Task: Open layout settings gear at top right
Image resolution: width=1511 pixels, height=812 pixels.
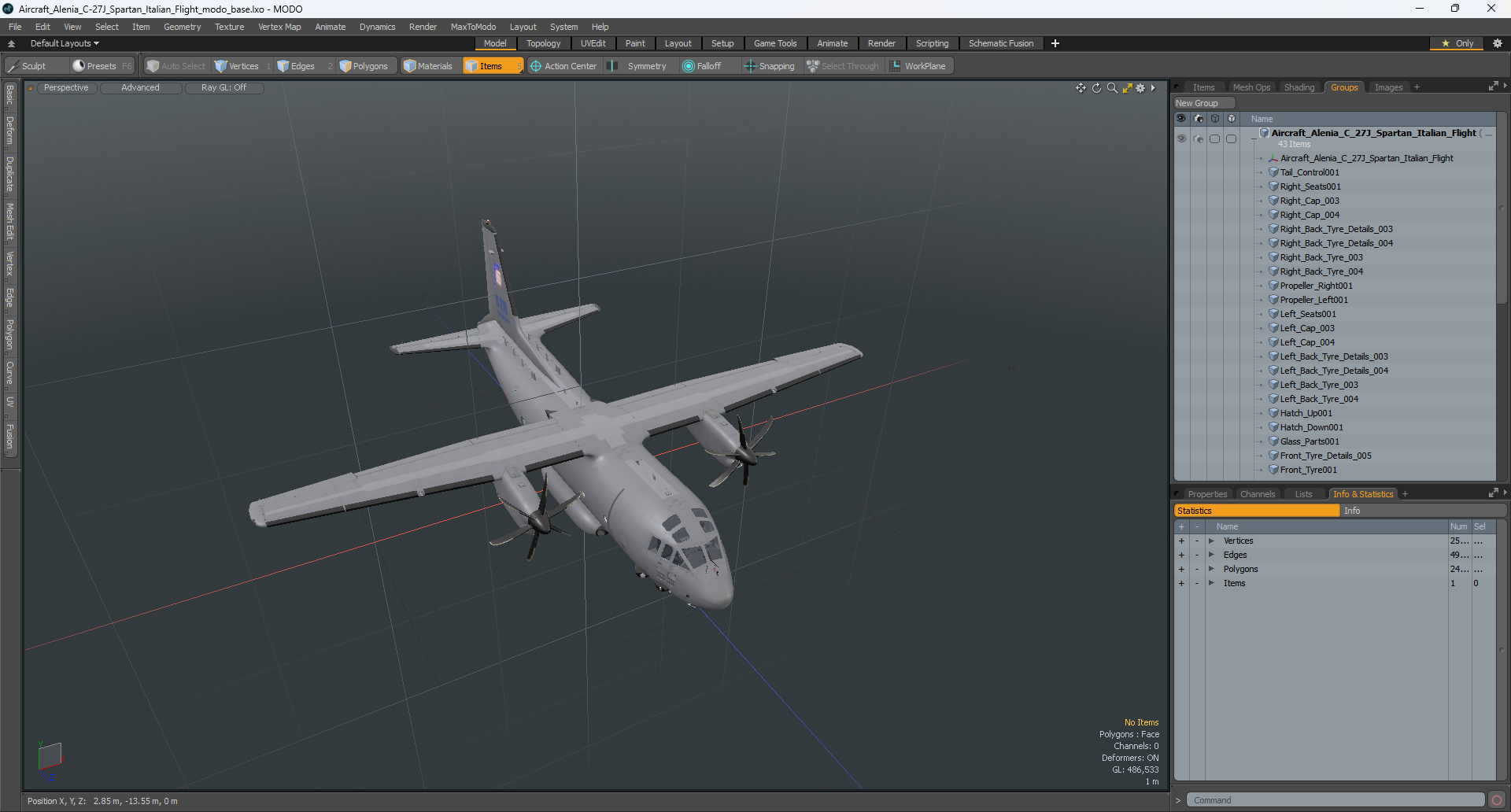Action: [x=1497, y=43]
